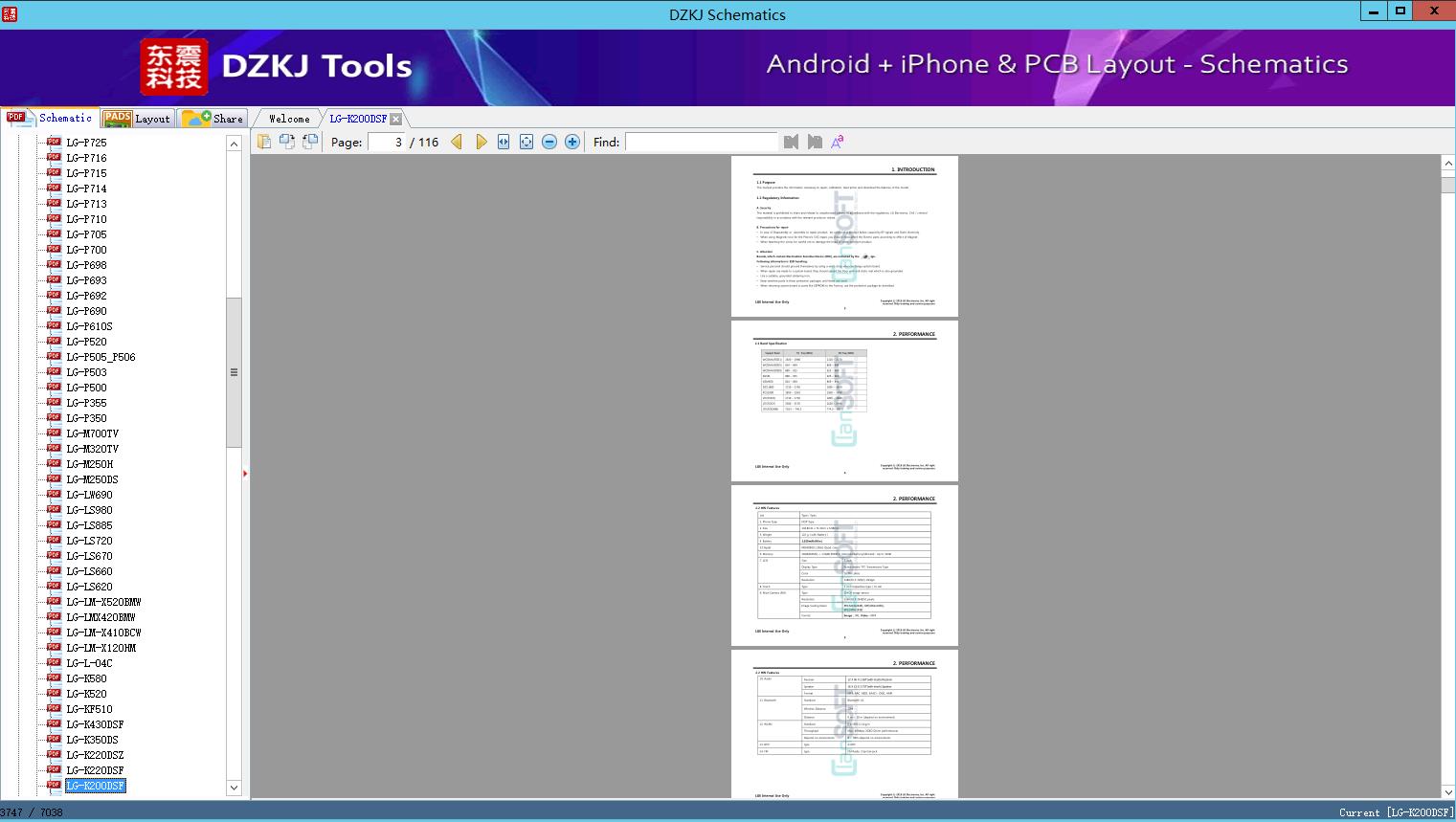Image resolution: width=1456 pixels, height=822 pixels.
Task: Open the LG-P716 schematic
Action: pyautogui.click(x=87, y=158)
